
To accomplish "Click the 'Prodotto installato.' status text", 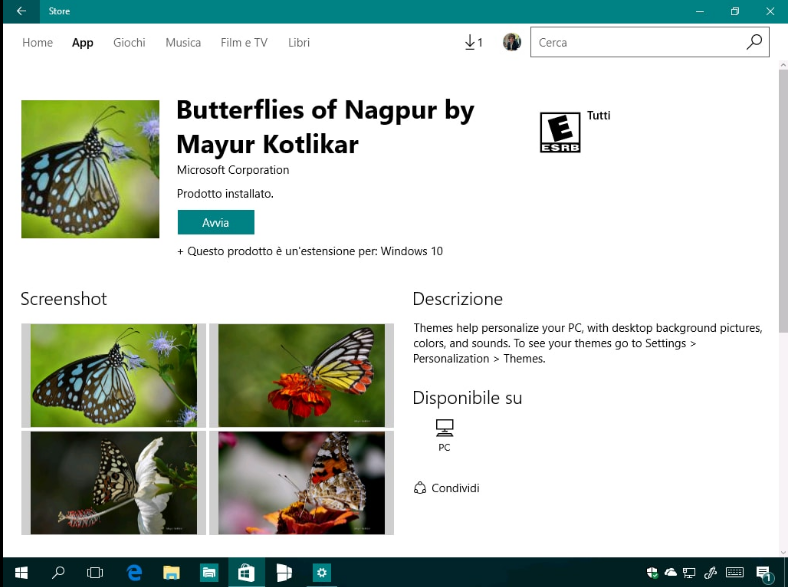I will tap(225, 193).
